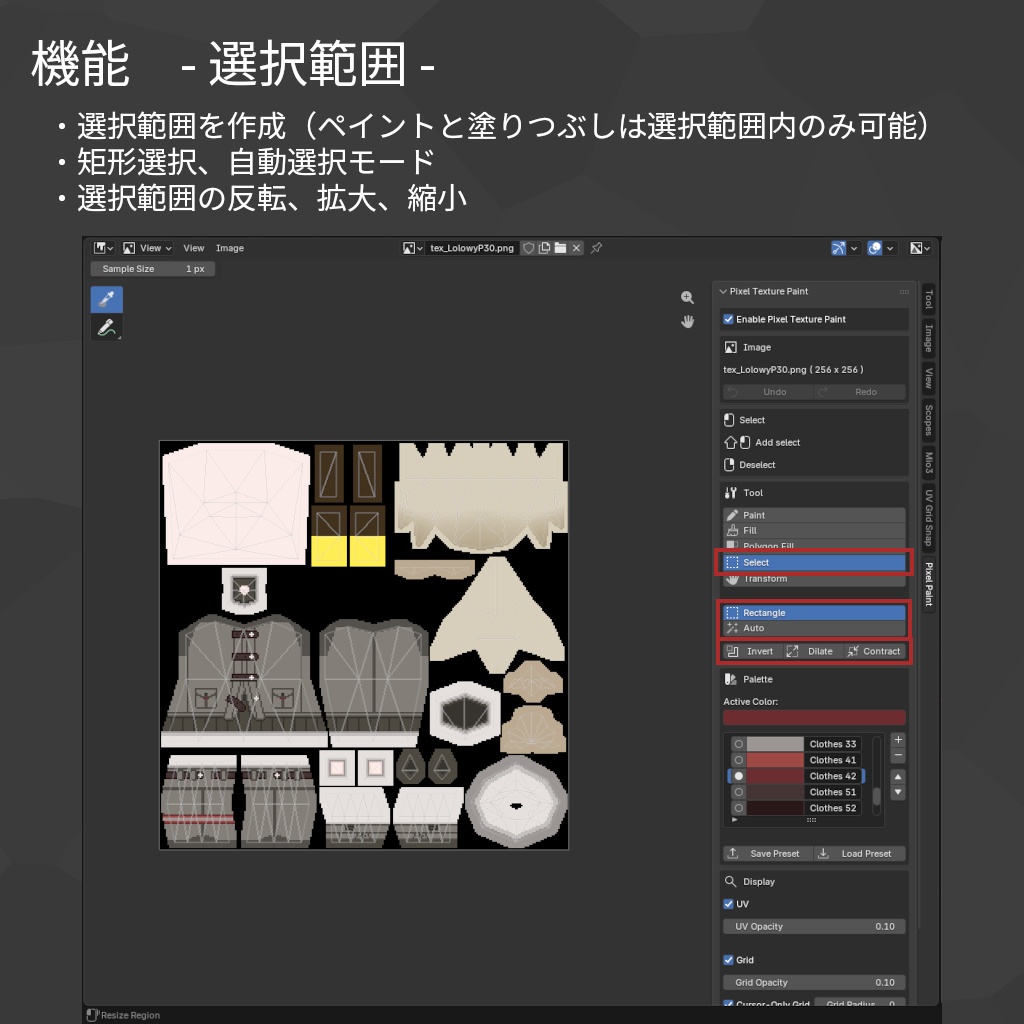Screen dimensions: 1024x1024
Task: Click the zoom magnifier gizmo in viewport
Action: pos(687,298)
